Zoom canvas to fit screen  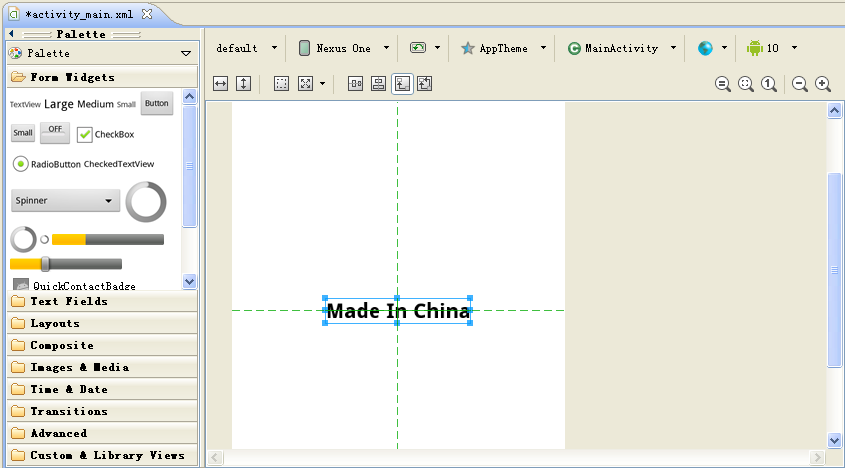click(746, 84)
